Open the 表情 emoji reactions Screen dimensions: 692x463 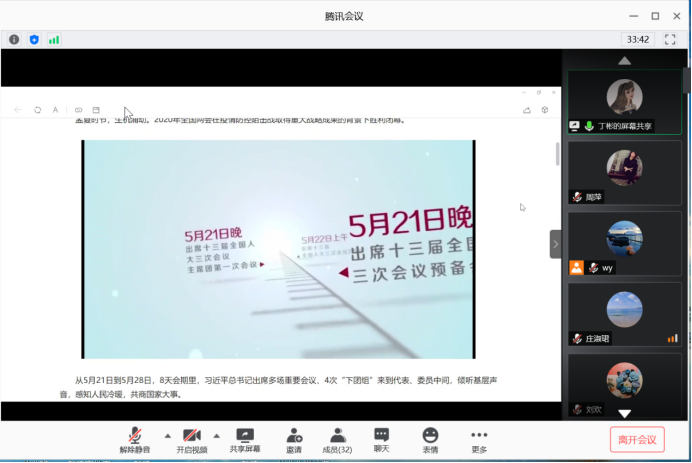(430, 440)
